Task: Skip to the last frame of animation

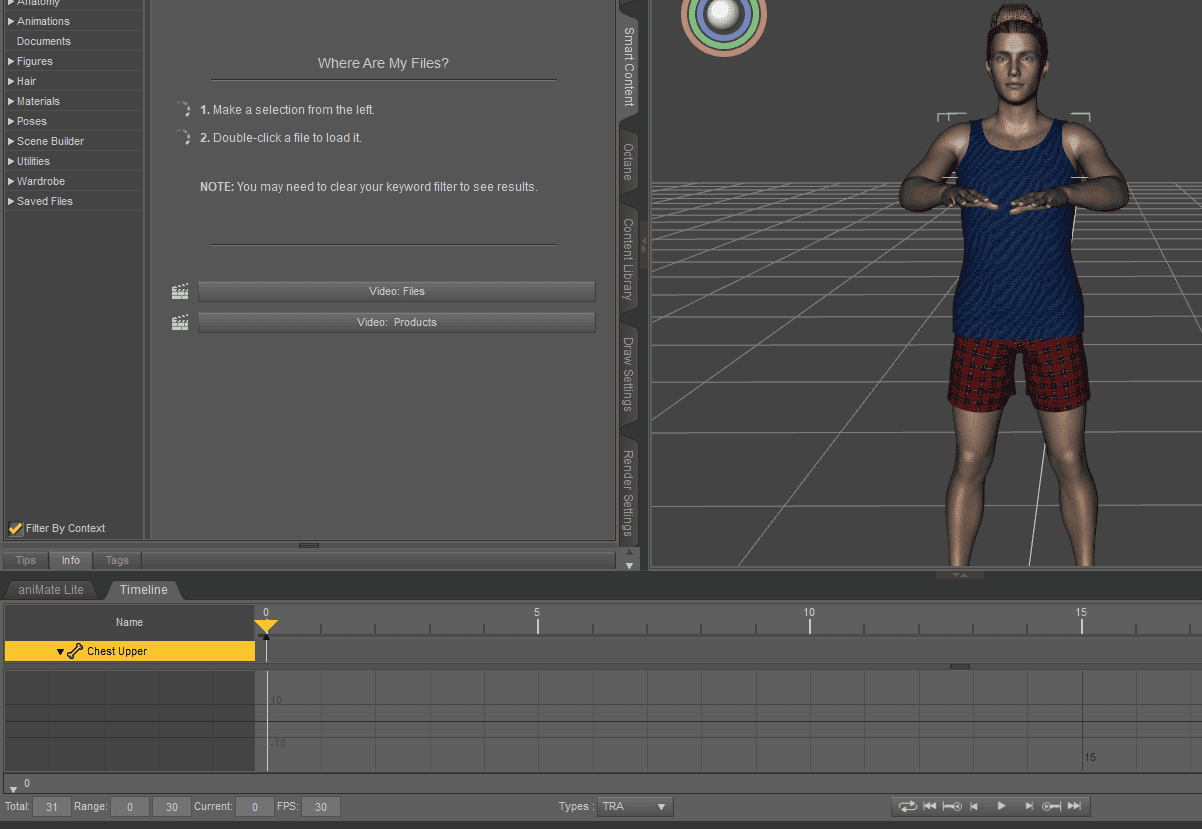Action: (x=1075, y=806)
